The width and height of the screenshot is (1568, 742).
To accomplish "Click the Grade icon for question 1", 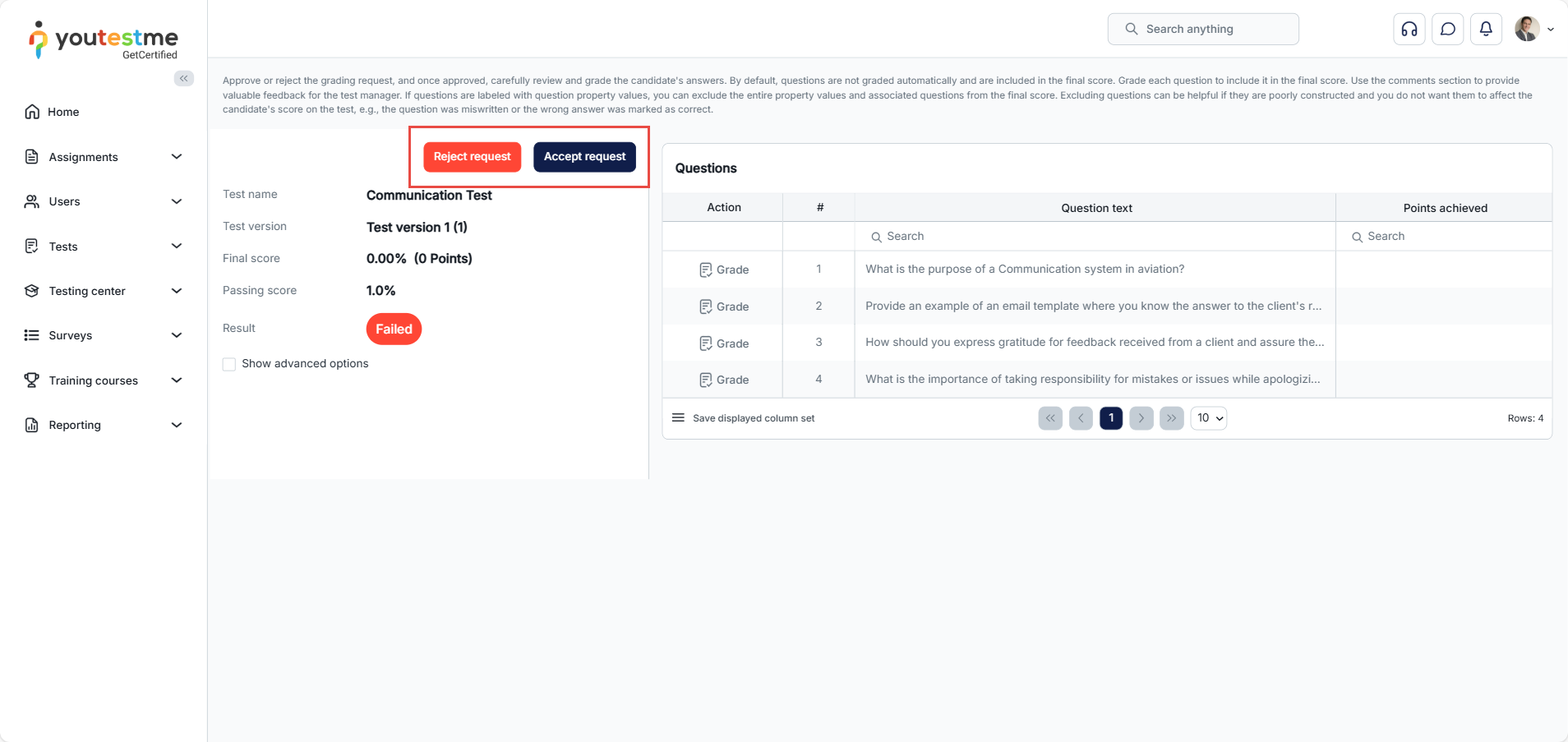I will [706, 270].
